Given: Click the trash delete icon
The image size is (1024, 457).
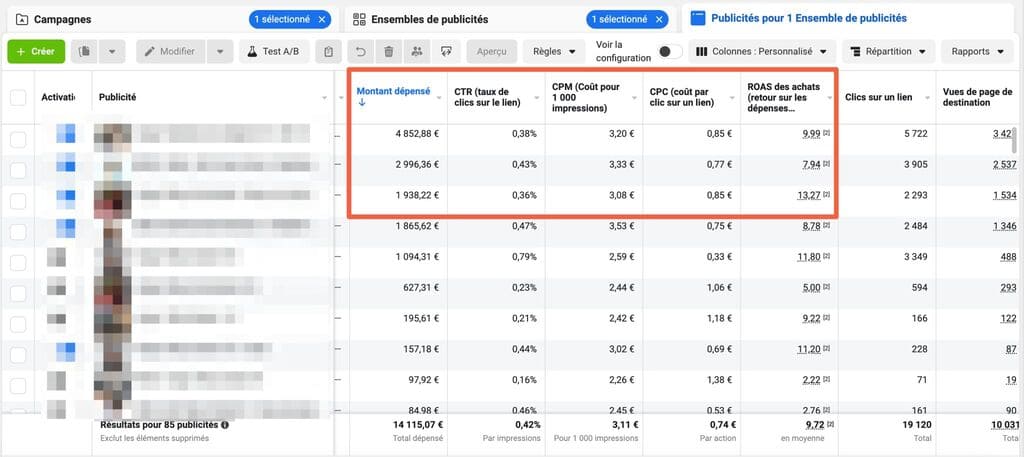Looking at the screenshot, I should coord(389,52).
